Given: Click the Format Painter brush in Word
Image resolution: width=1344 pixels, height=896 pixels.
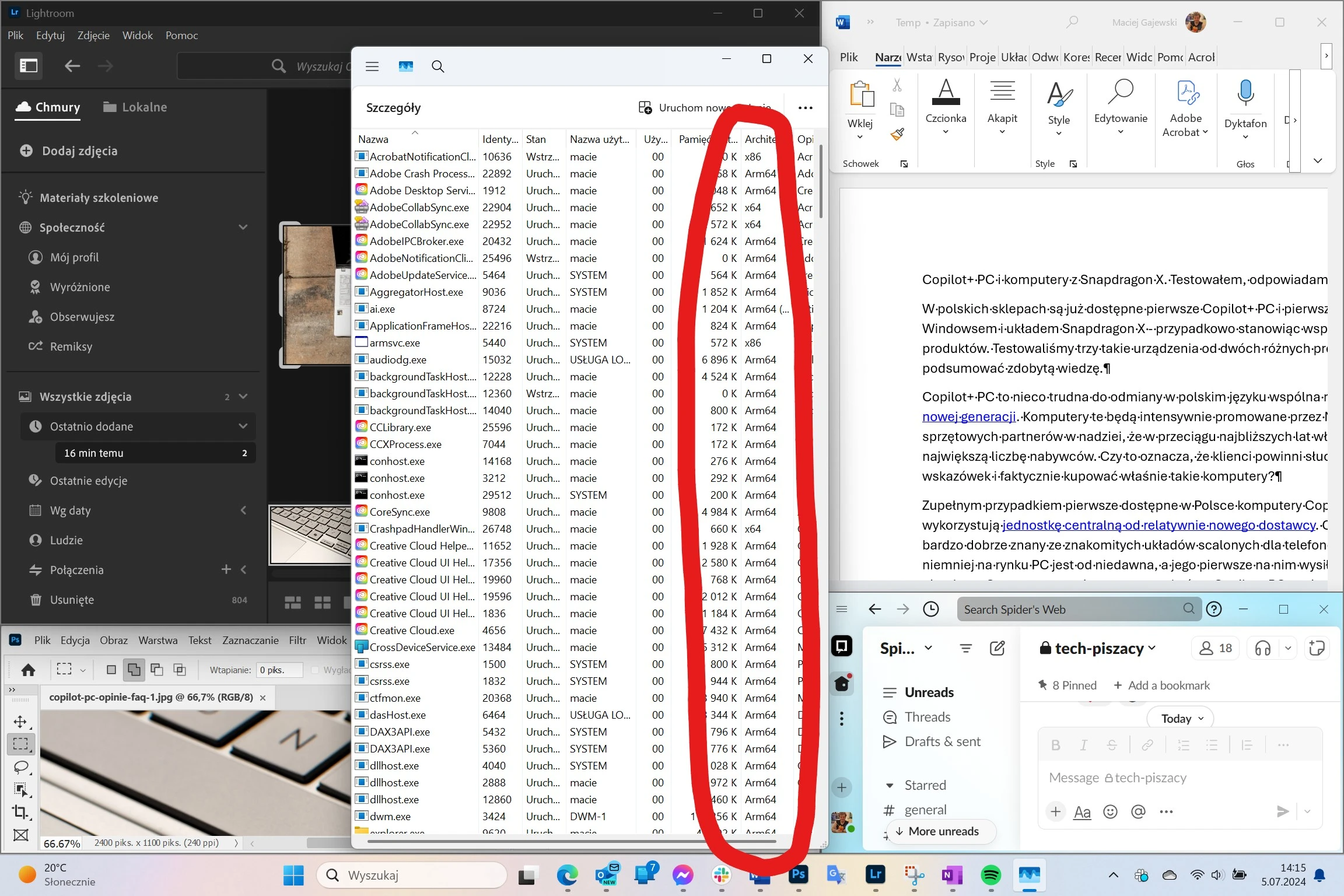Looking at the screenshot, I should [897, 135].
